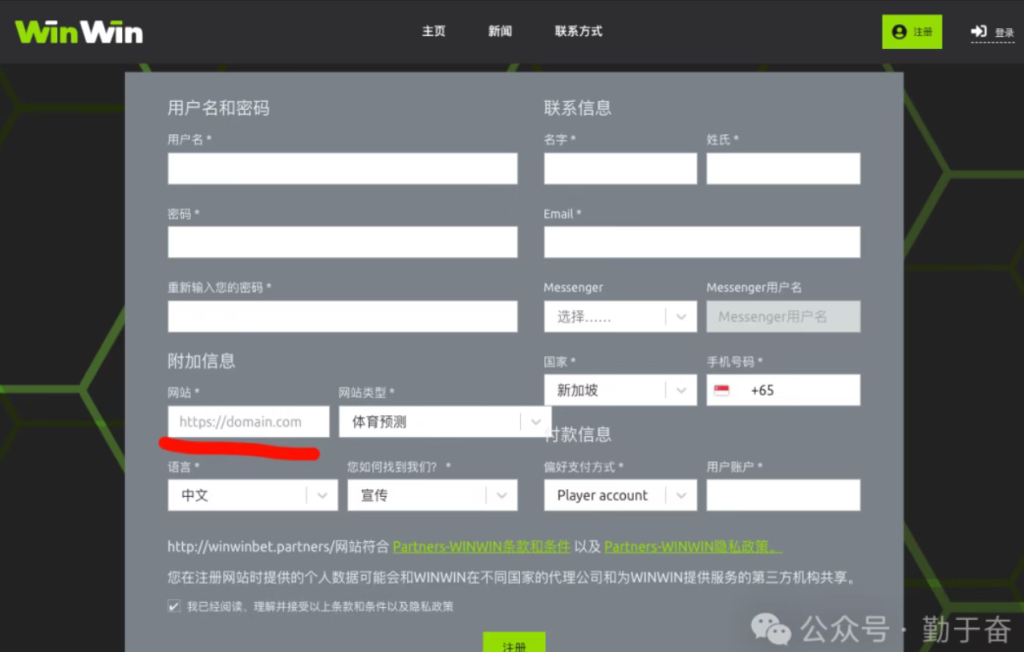Open 联系方式 in top navigation
Screen dimensions: 1024x652
[x=578, y=31]
